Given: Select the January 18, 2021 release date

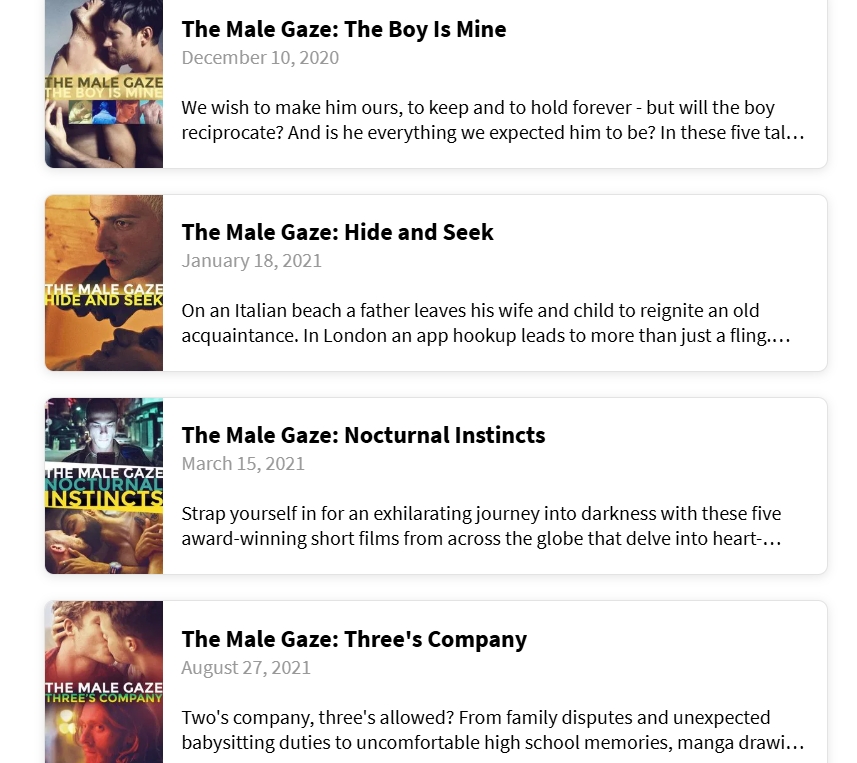Looking at the screenshot, I should (251, 261).
